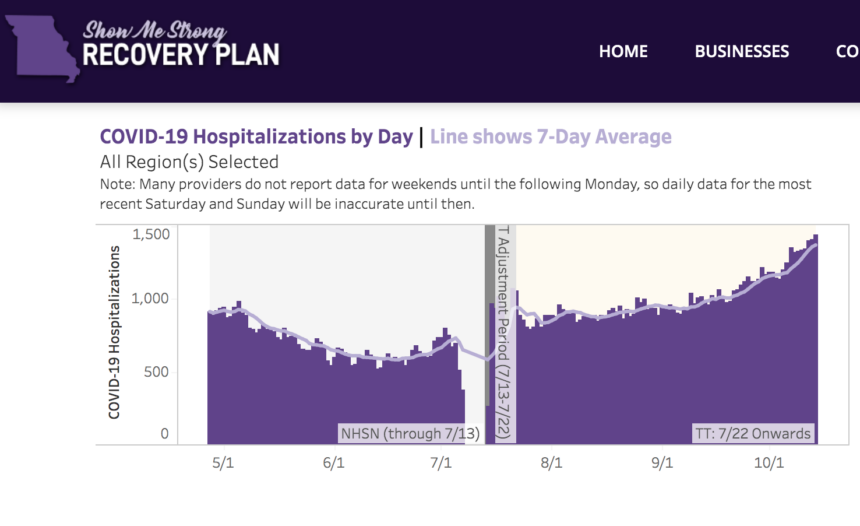
Task: Click the 5/1 date label on x-axis
Action: pyautogui.click(x=223, y=463)
